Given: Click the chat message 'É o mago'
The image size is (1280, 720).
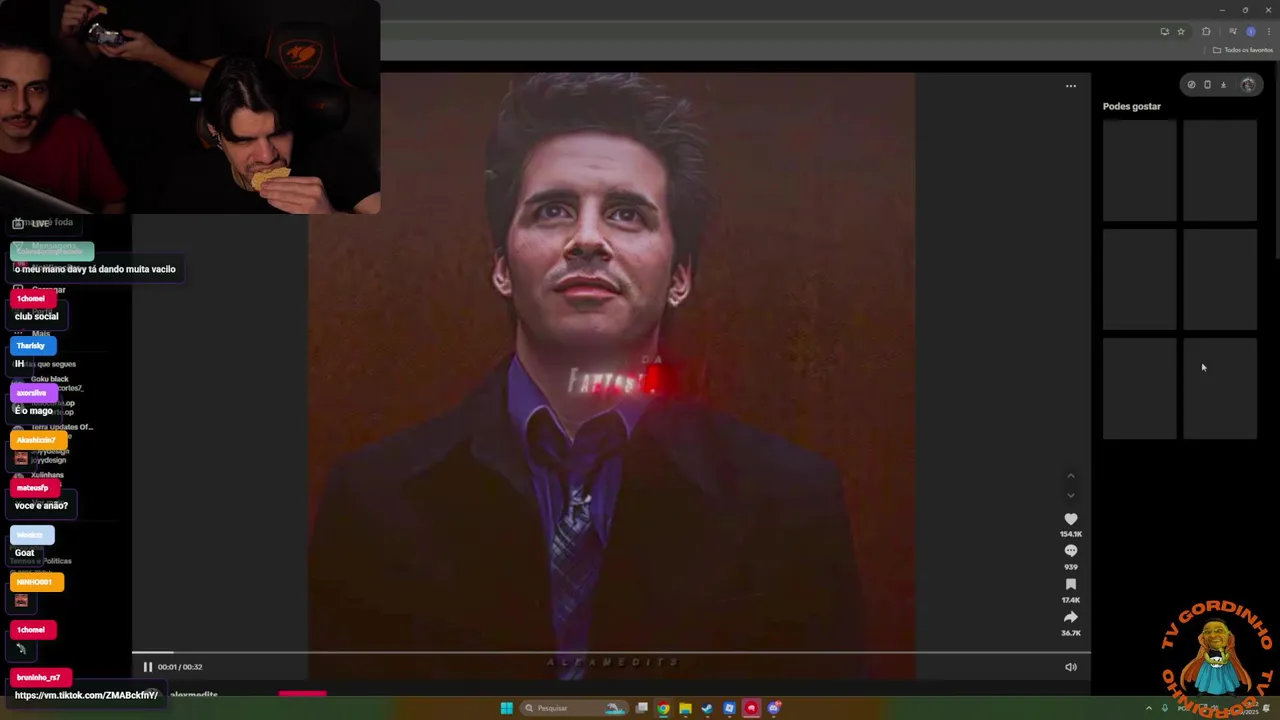Looking at the screenshot, I should [x=33, y=411].
